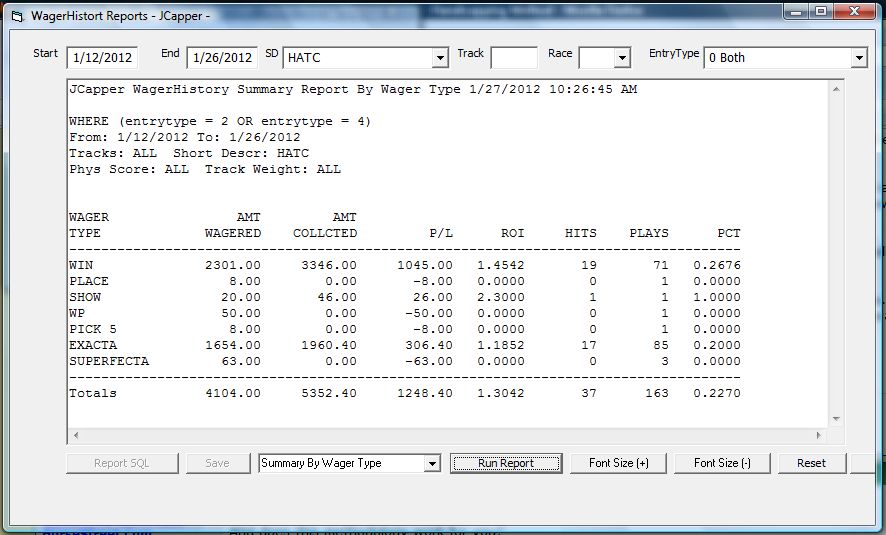Viewport: 886px width, 535px height.
Task: Click the WIN P/L value 1045.00
Action: (425, 265)
